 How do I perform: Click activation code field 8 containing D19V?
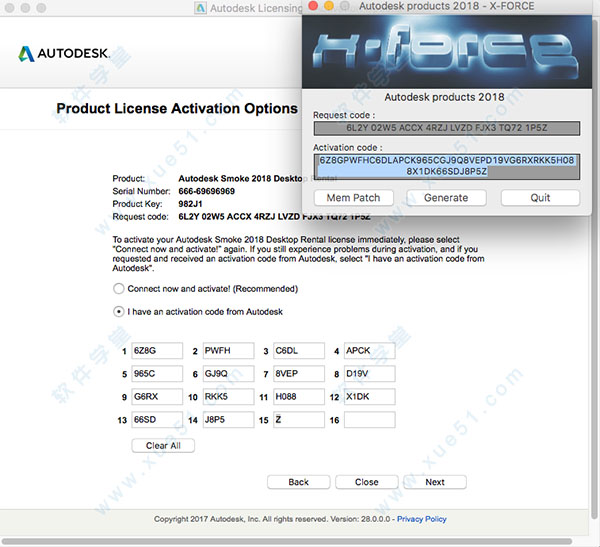[370, 374]
